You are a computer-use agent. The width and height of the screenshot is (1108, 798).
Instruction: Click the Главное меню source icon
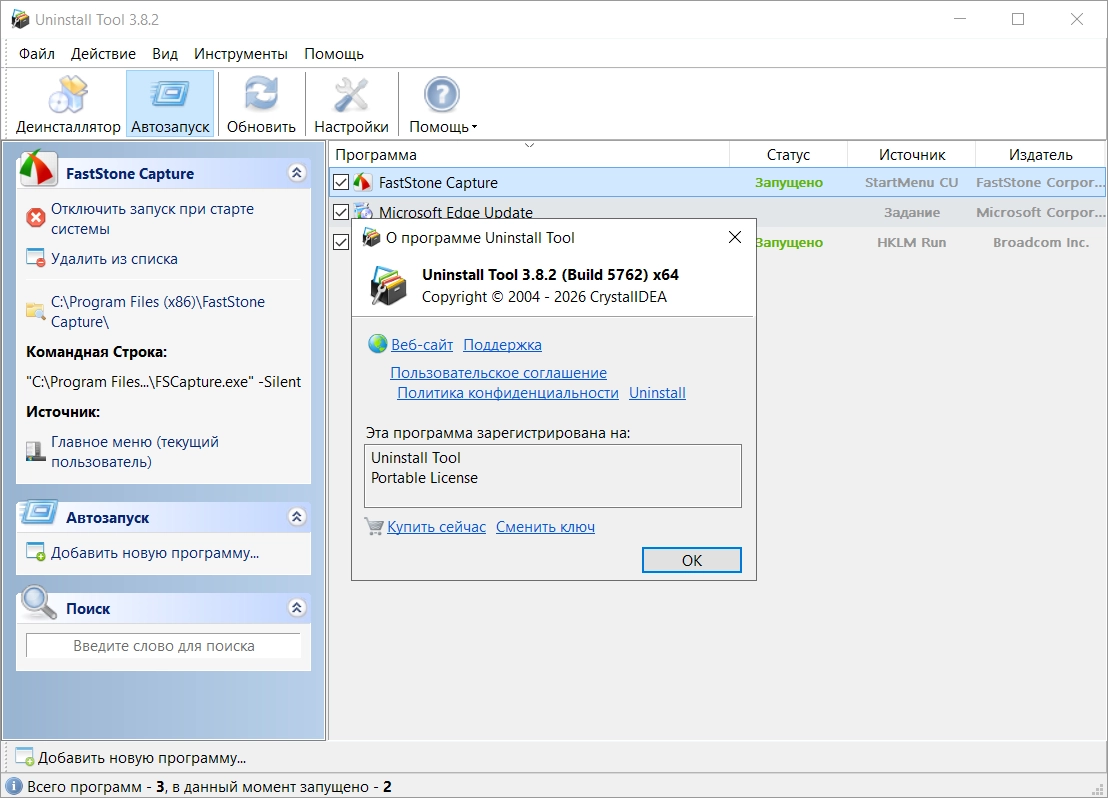point(35,451)
